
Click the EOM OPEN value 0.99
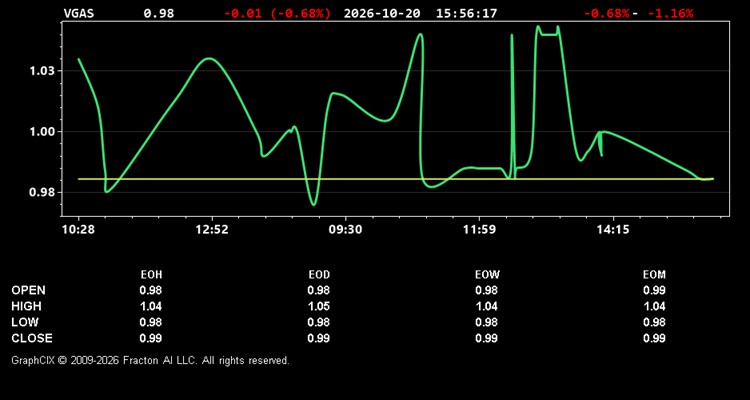654,290
